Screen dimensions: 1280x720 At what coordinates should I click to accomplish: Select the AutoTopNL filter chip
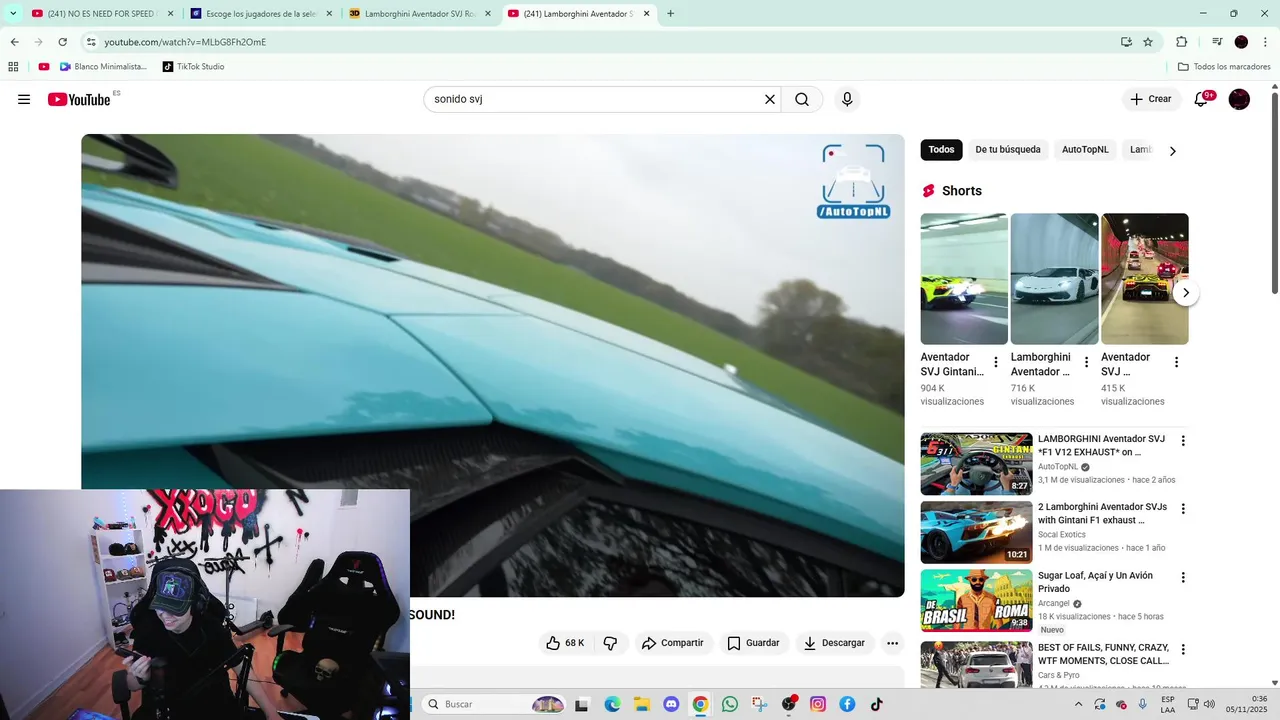coord(1085,150)
